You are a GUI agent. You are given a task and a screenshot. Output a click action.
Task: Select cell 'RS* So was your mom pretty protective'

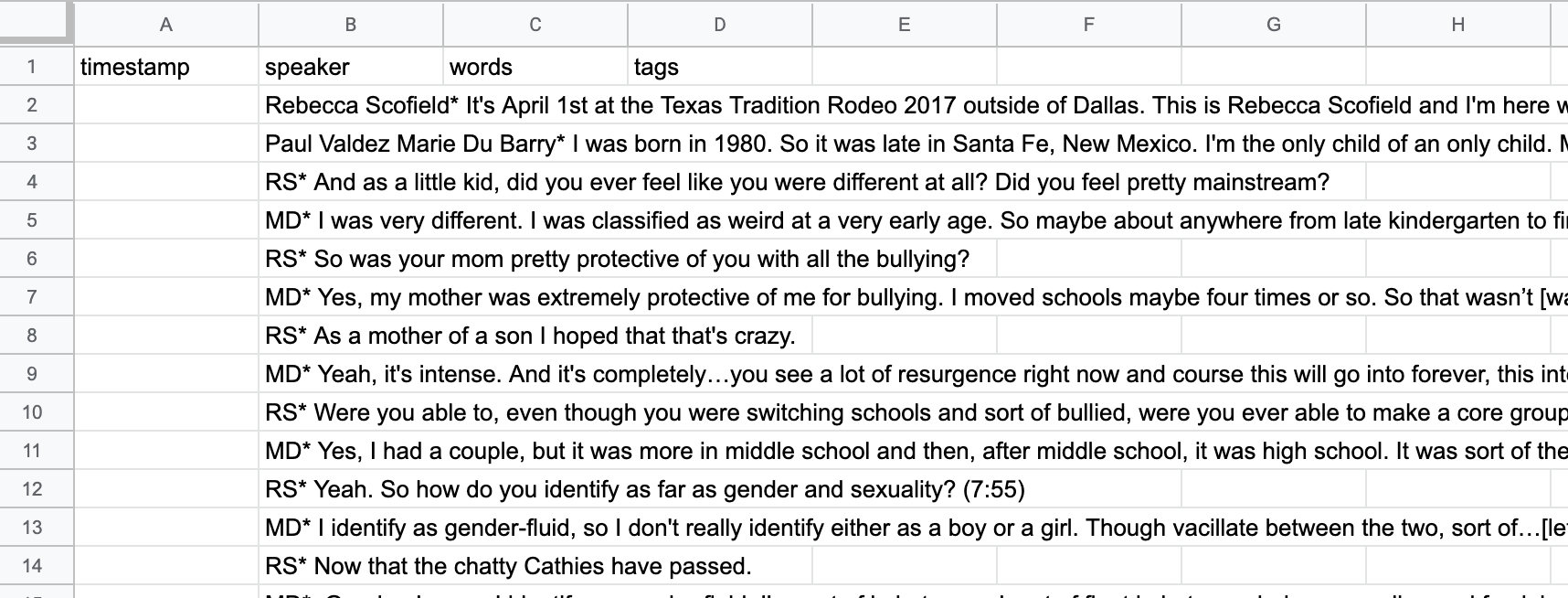(x=351, y=259)
